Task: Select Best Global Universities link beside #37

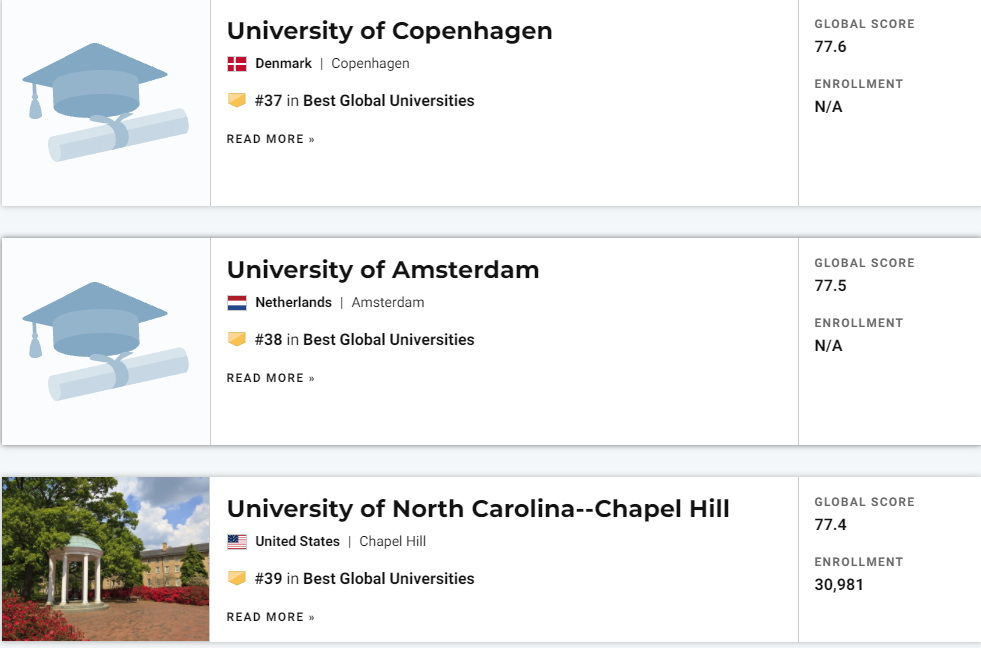Action: (388, 101)
